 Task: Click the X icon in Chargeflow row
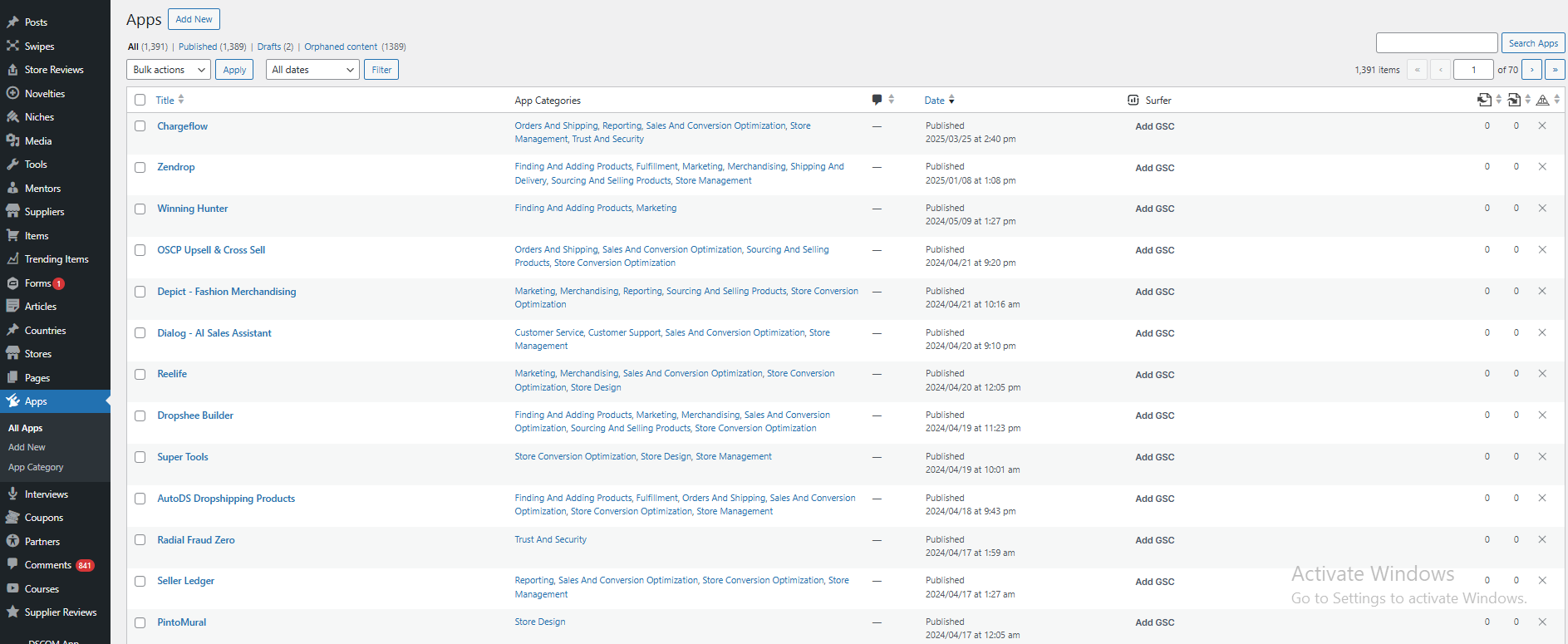click(1542, 125)
